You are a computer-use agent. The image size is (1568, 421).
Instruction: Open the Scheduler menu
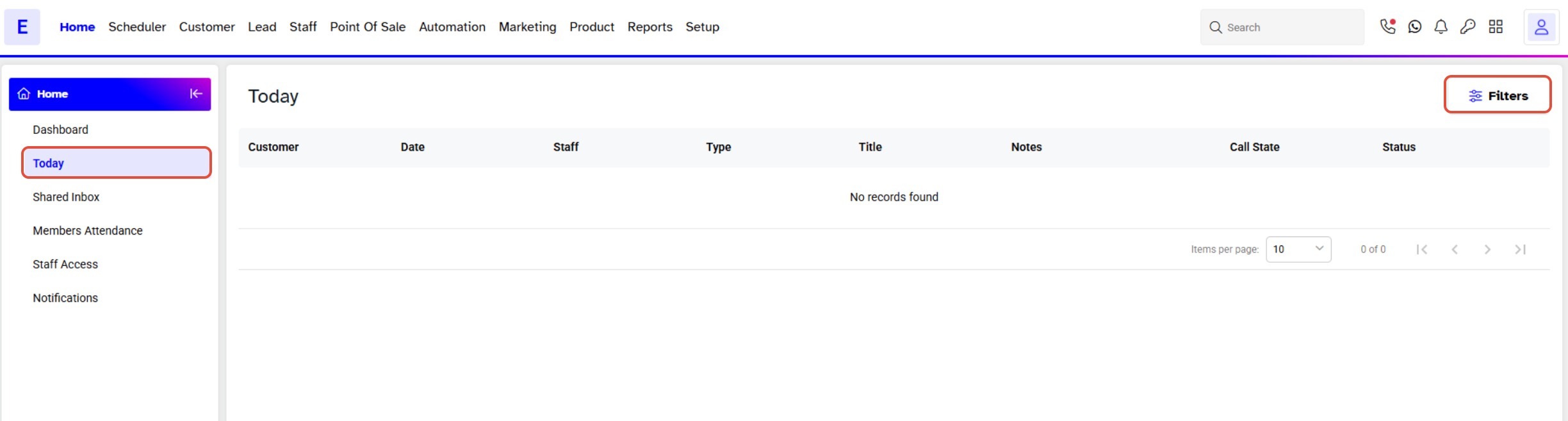click(x=137, y=27)
